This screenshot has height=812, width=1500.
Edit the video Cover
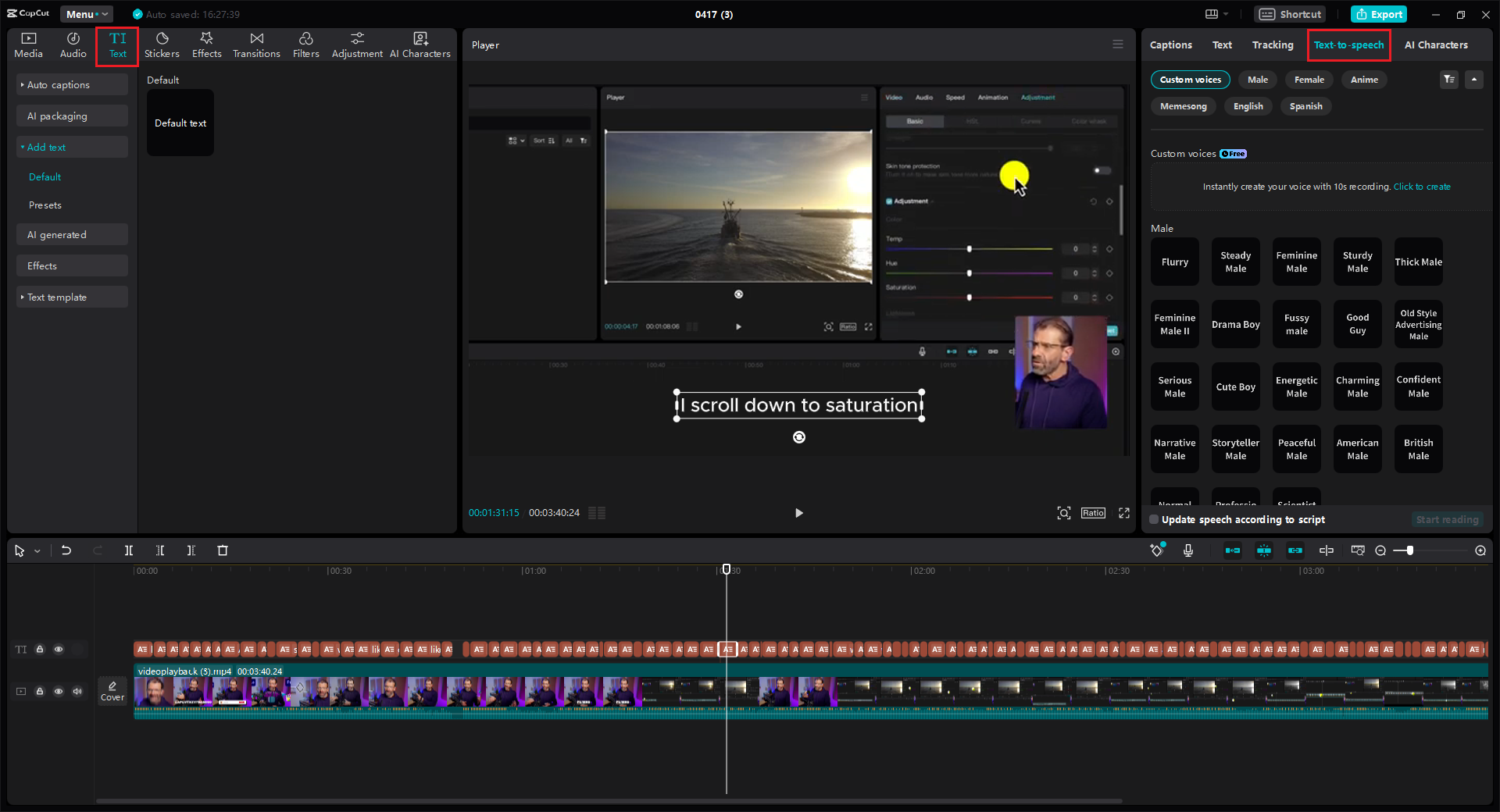[x=112, y=691]
